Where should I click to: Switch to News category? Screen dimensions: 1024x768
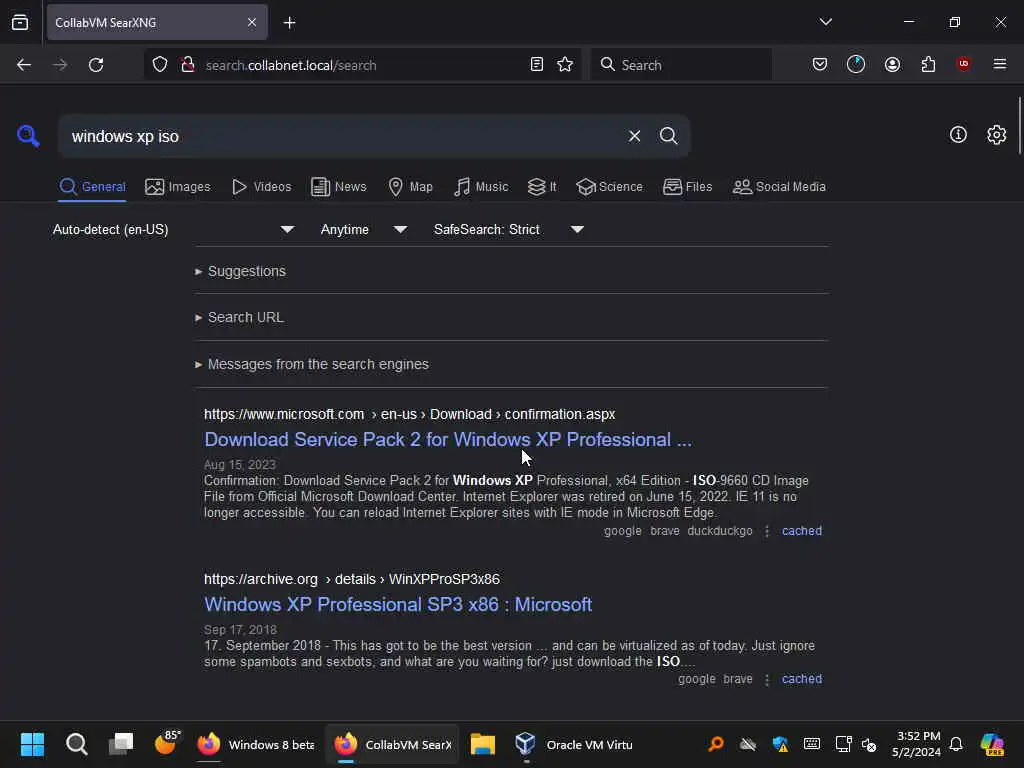tap(339, 187)
